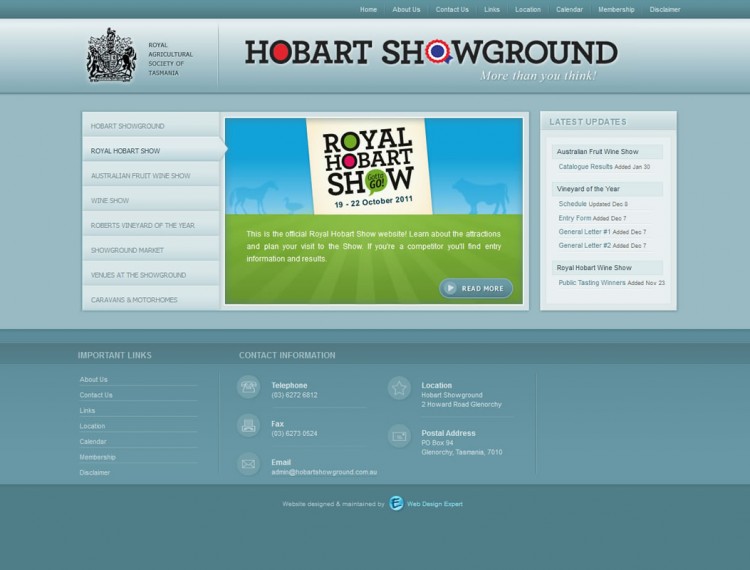
Task: Click the Read More button
Action: (x=476, y=288)
